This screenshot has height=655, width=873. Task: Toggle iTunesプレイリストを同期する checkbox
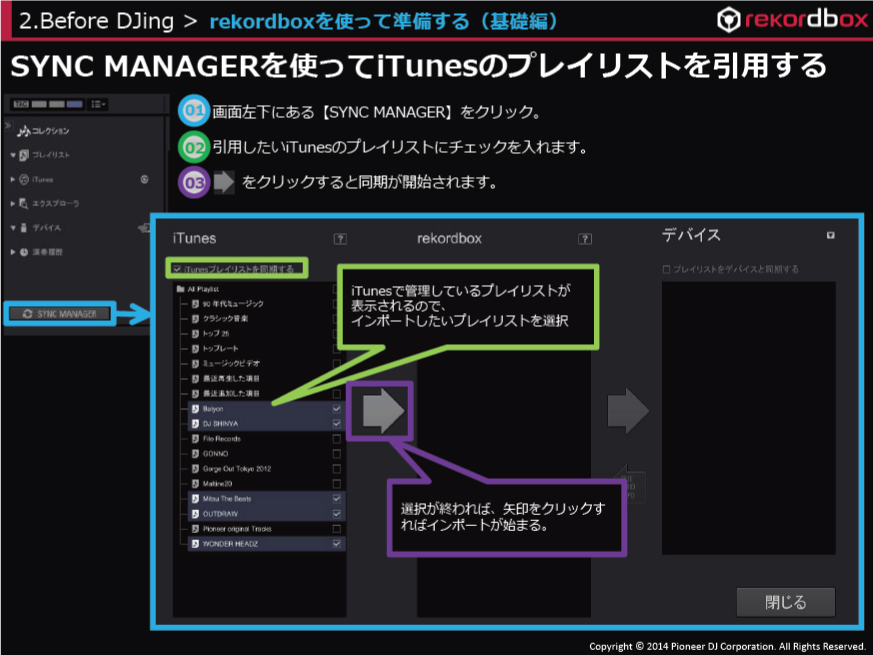[177, 269]
